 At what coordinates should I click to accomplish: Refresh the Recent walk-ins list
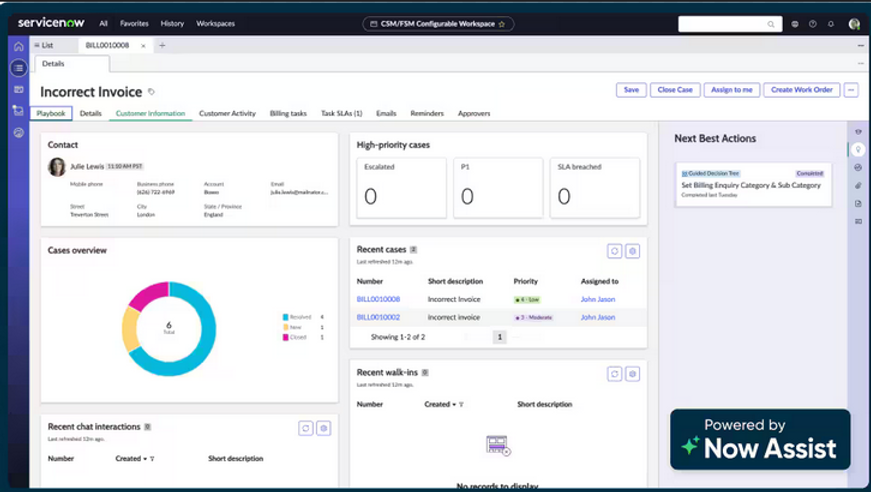[614, 374]
